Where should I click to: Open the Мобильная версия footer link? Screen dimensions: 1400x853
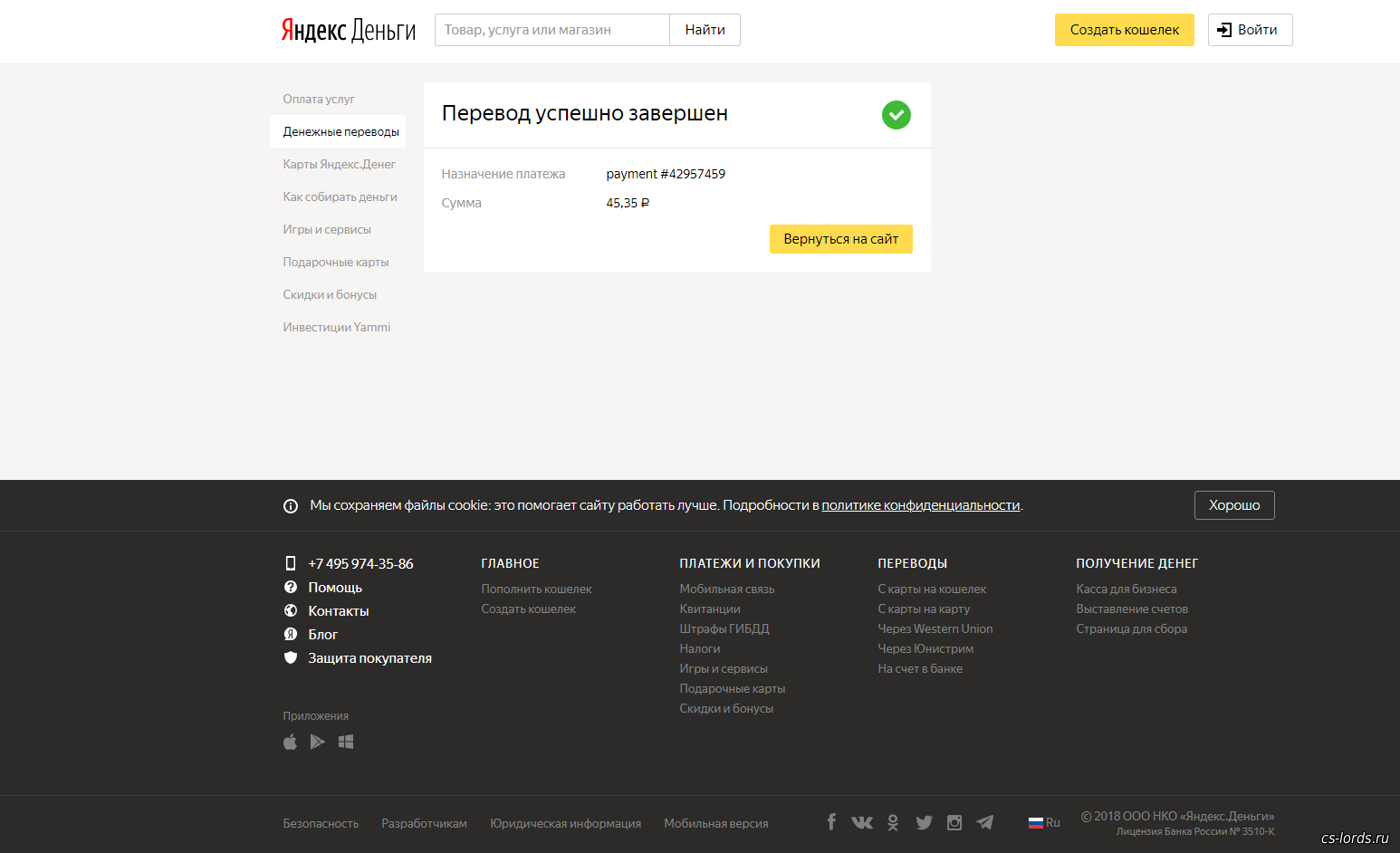715,823
